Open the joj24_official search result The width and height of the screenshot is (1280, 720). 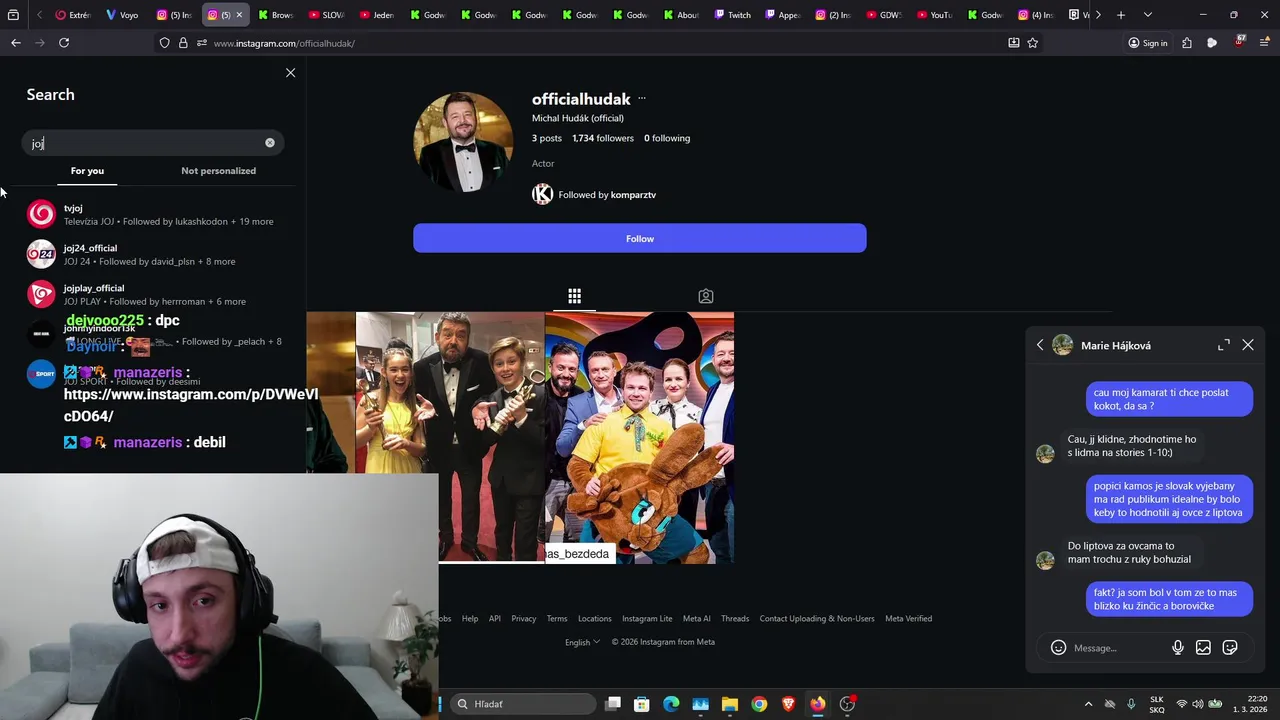(x=152, y=254)
